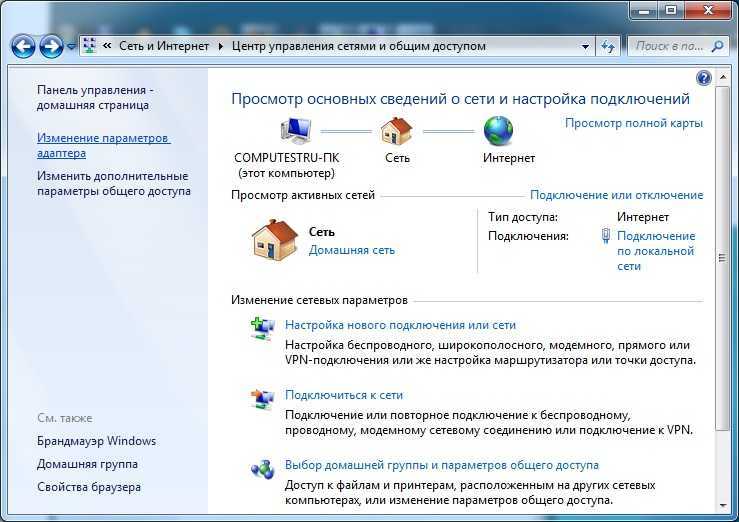Refresh the page with refresh button
Viewport: 739px width, 522px height.
(x=608, y=46)
